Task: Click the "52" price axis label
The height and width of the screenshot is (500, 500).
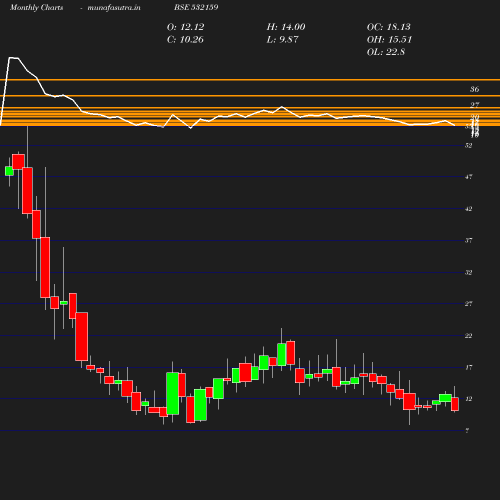Action: [x=469, y=145]
